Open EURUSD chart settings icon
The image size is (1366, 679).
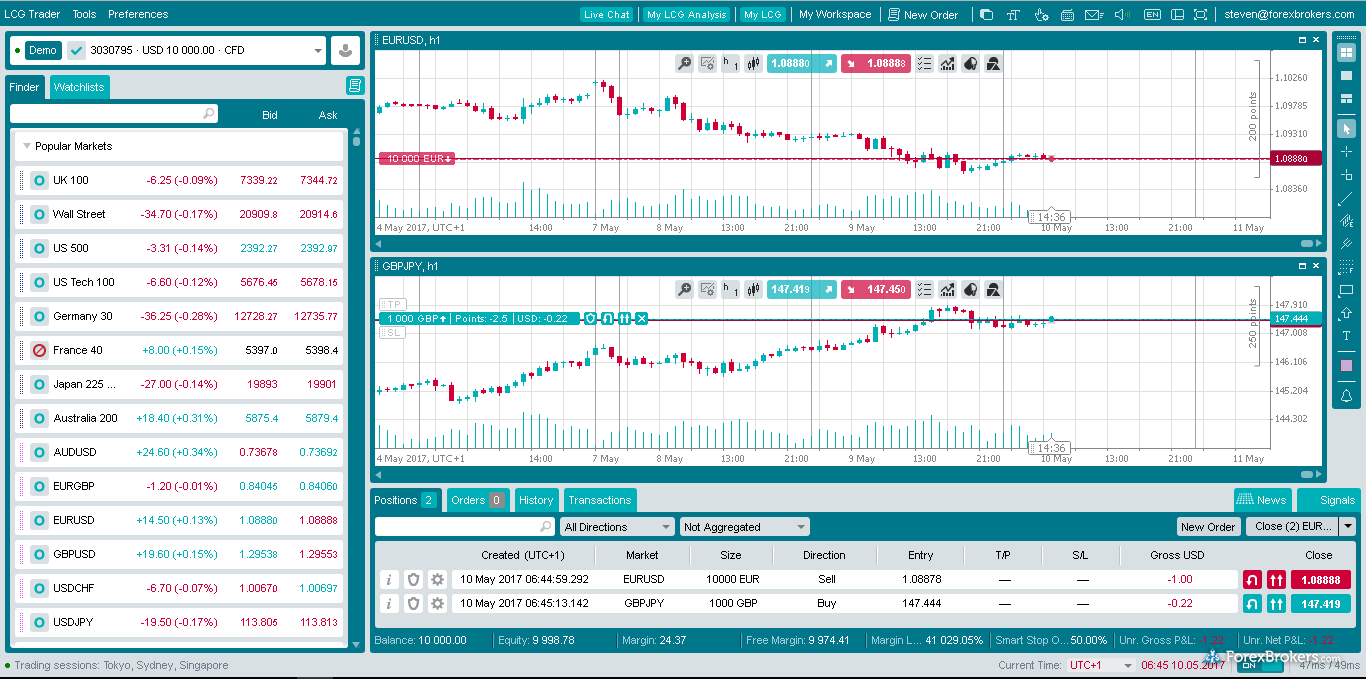pos(707,63)
